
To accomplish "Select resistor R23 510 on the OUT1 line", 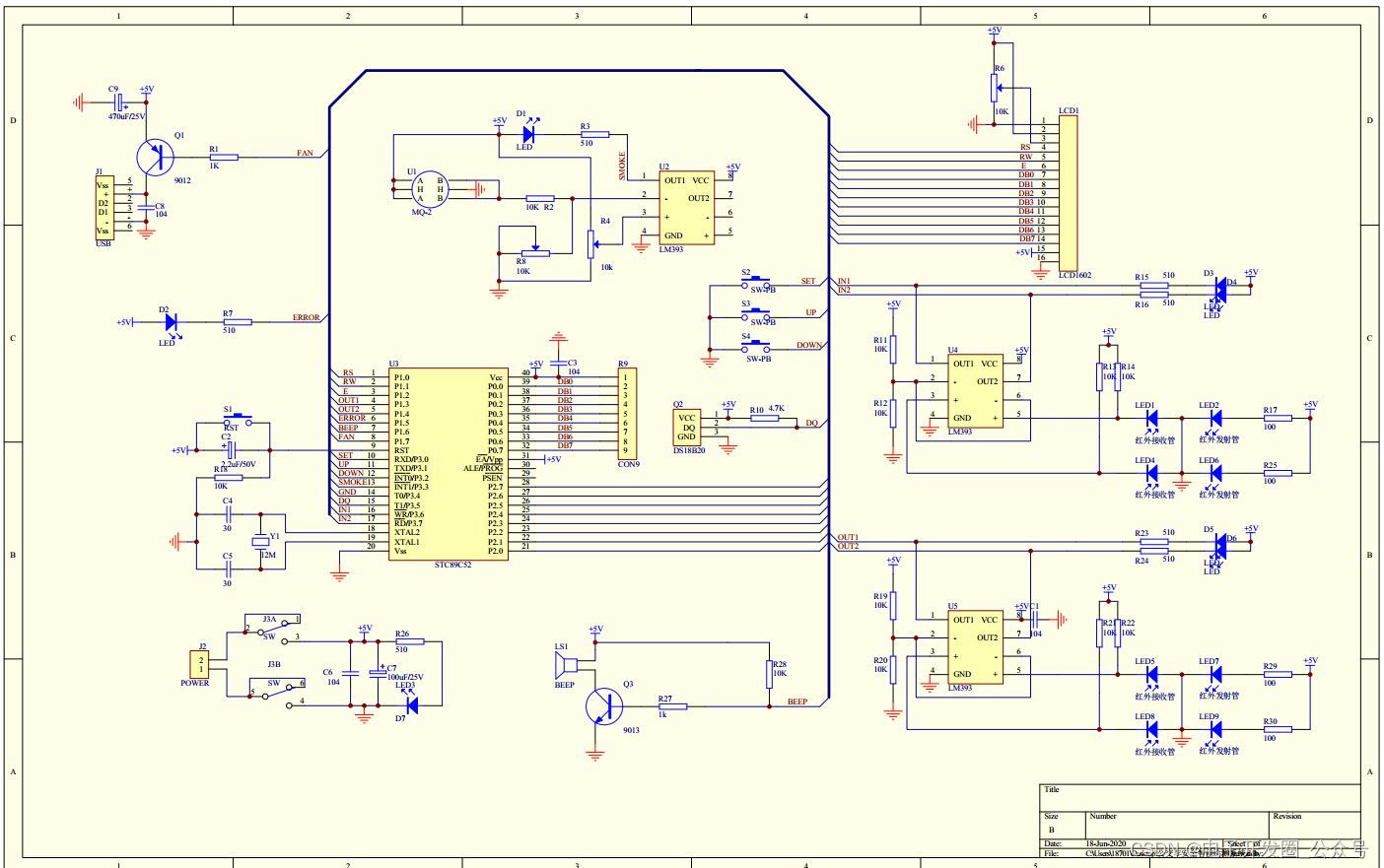I will 1154,541.
